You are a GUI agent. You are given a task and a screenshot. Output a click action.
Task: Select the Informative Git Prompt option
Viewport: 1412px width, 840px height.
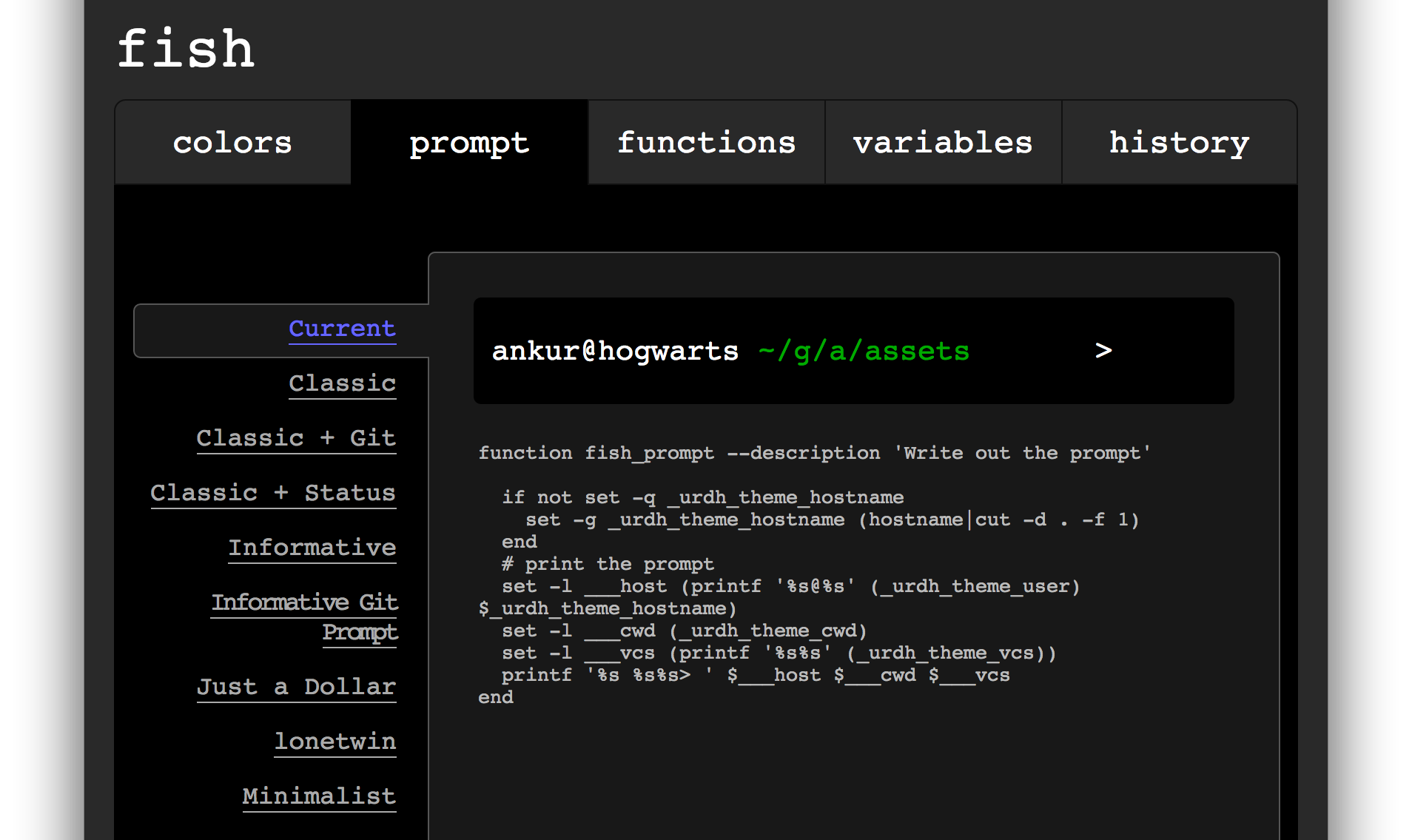(x=305, y=616)
